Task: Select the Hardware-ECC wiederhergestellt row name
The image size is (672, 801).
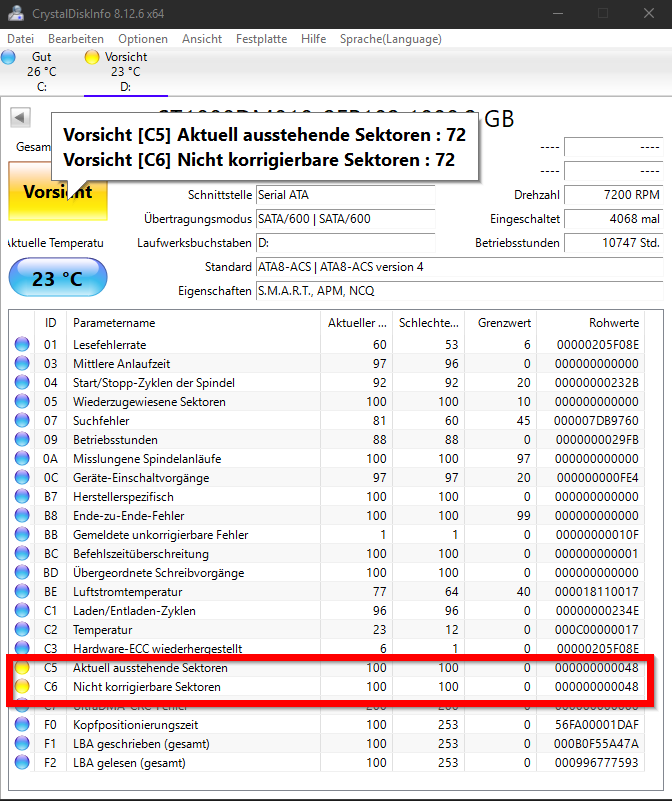Action: point(157,648)
